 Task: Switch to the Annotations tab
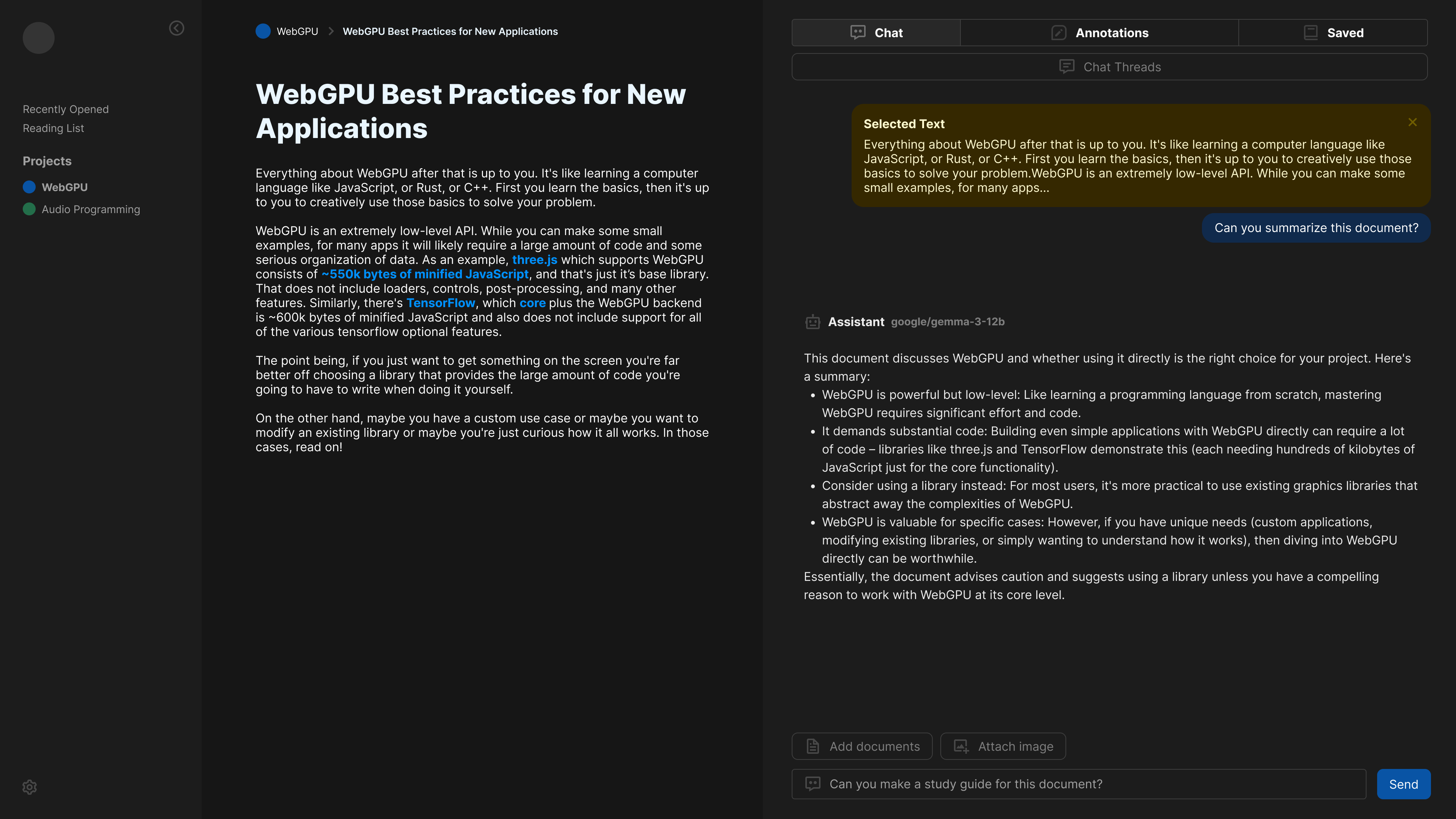1099,33
